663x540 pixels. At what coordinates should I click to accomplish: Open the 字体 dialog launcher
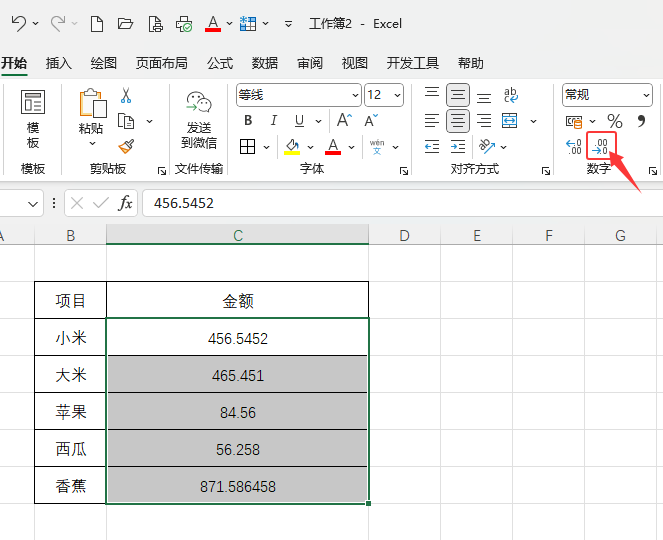tap(404, 171)
